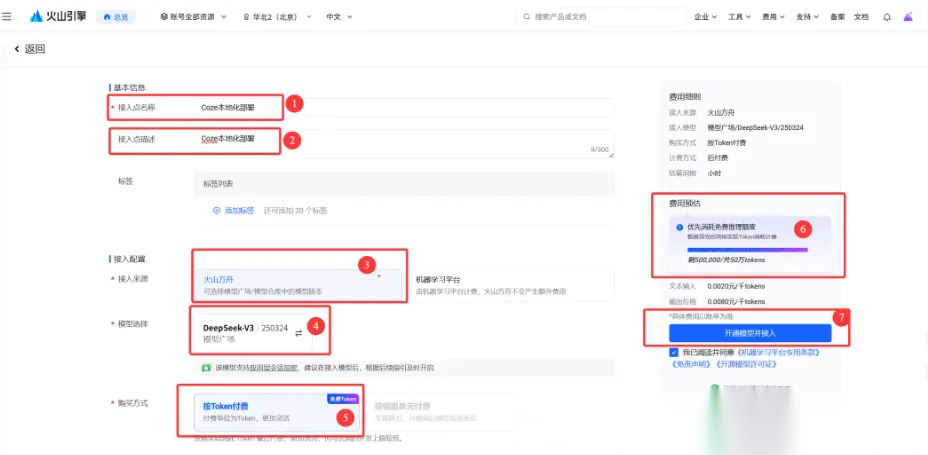Open the 总览 overview button
Viewport: 928px width, 455px height.
click(x=116, y=17)
